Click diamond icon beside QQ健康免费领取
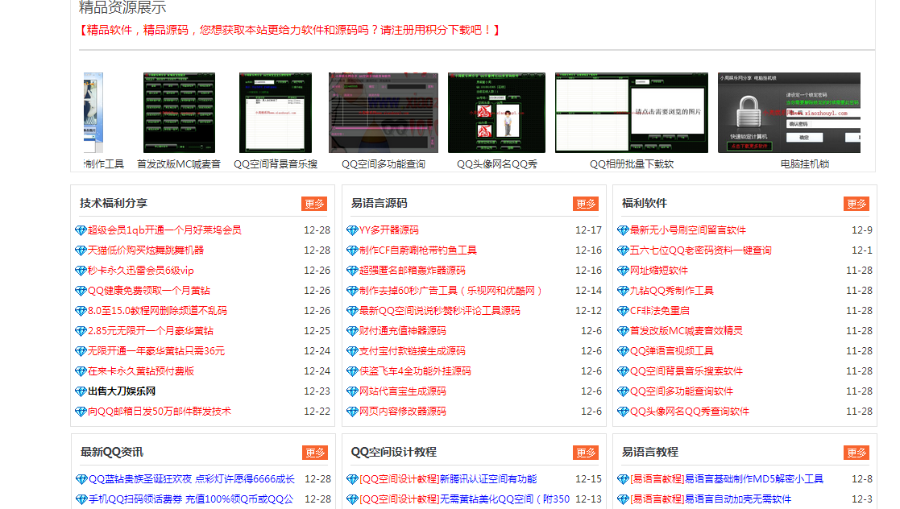This screenshot has height=509, width=900. [x=81, y=291]
